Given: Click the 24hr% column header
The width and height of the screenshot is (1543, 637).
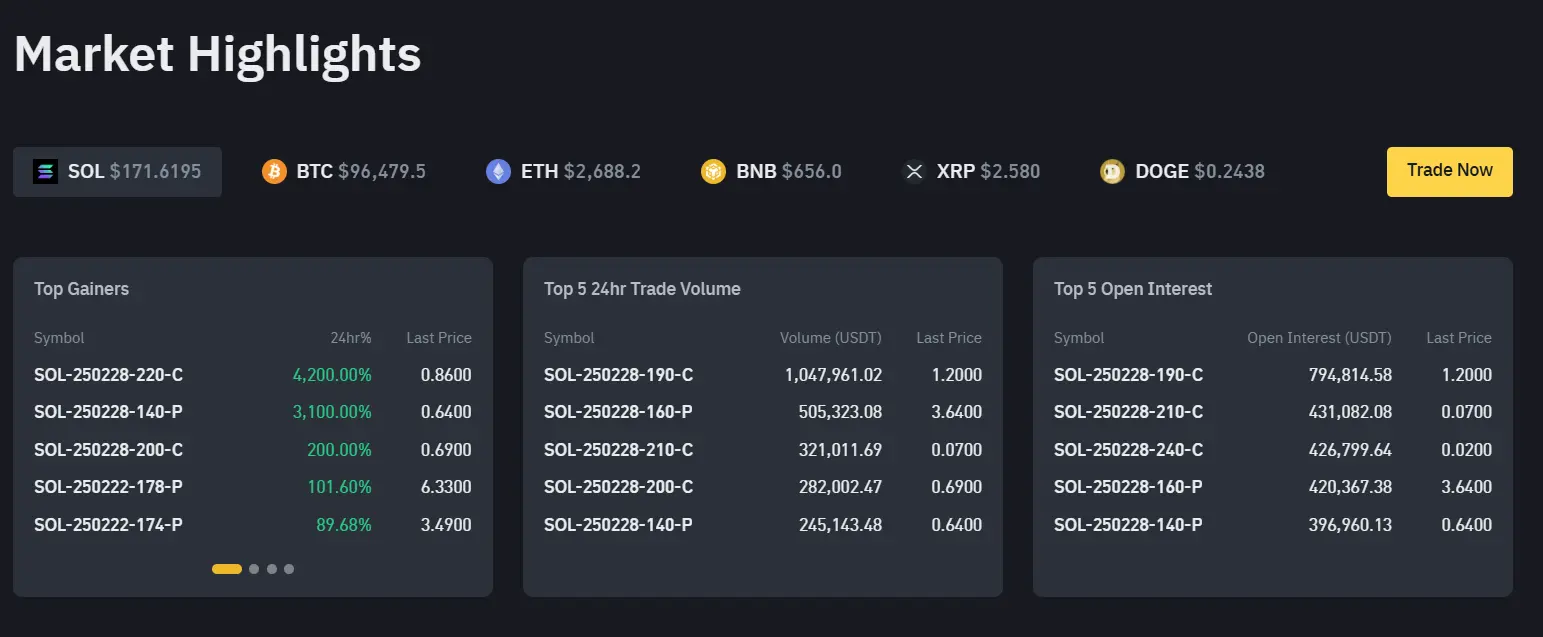Looking at the screenshot, I should coord(351,338).
